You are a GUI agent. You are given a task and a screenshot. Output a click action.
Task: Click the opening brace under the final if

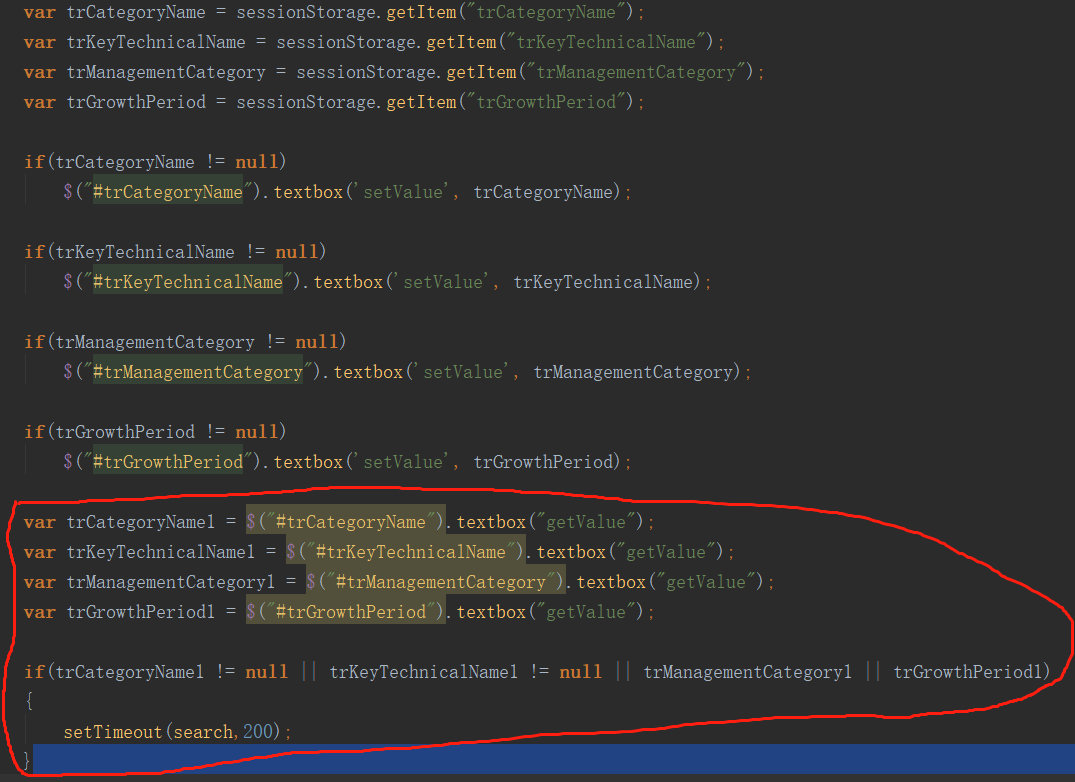(29, 702)
